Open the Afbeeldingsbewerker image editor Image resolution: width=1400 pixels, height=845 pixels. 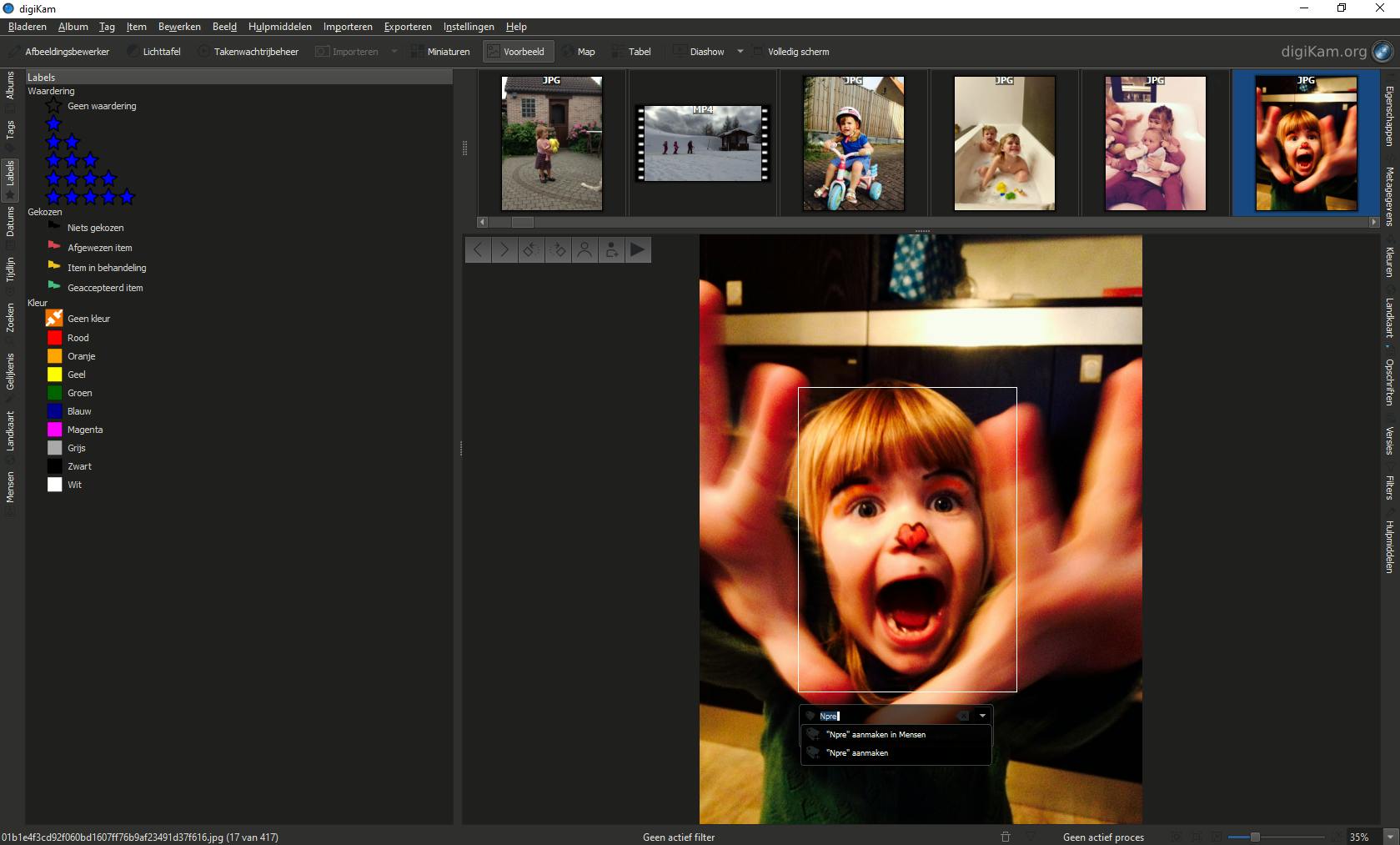[x=59, y=52]
